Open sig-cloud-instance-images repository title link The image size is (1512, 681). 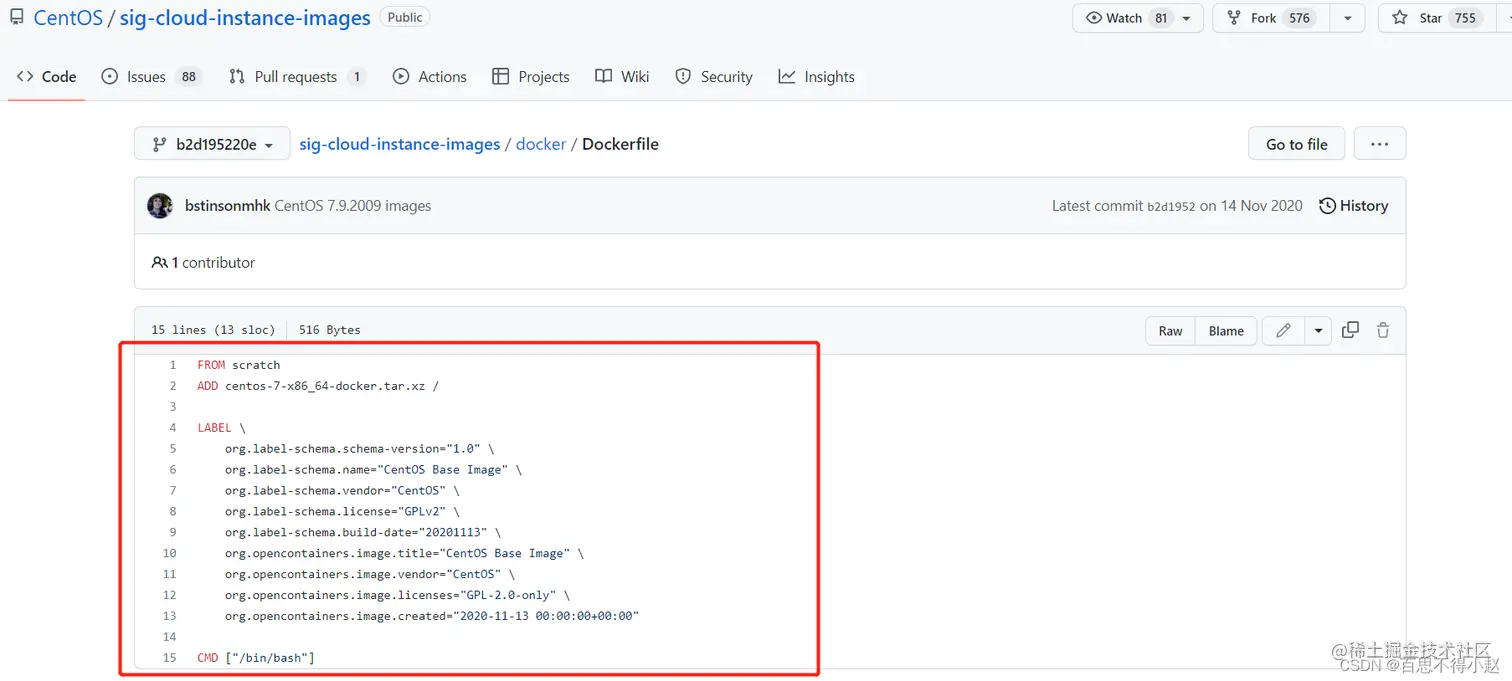[245, 18]
